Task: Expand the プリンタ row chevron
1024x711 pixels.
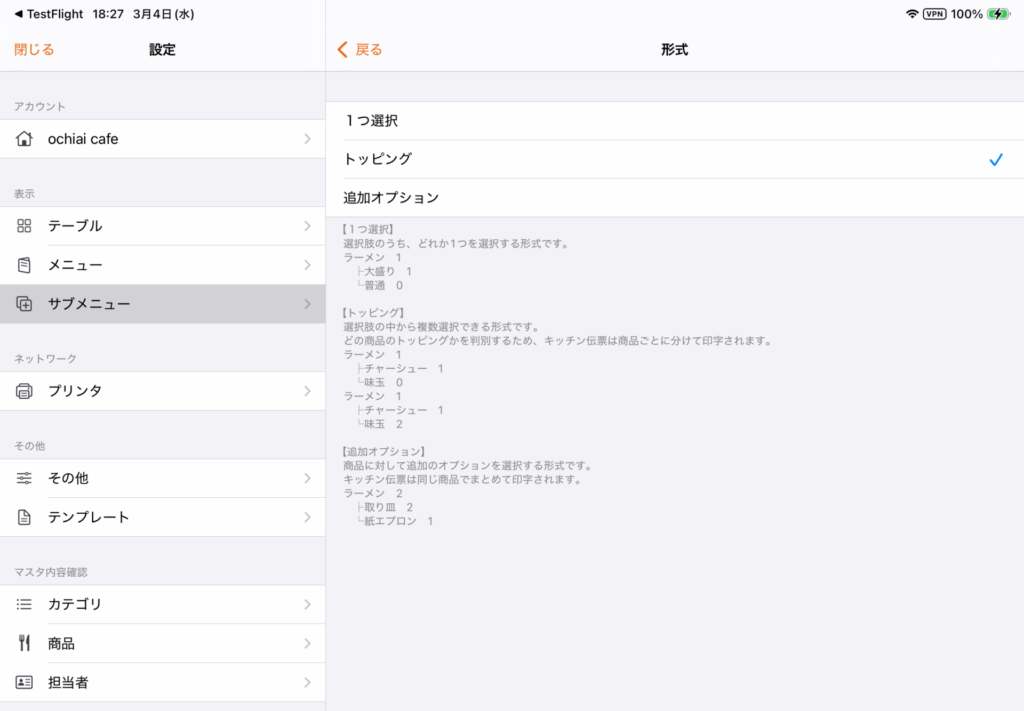Action: [307, 391]
